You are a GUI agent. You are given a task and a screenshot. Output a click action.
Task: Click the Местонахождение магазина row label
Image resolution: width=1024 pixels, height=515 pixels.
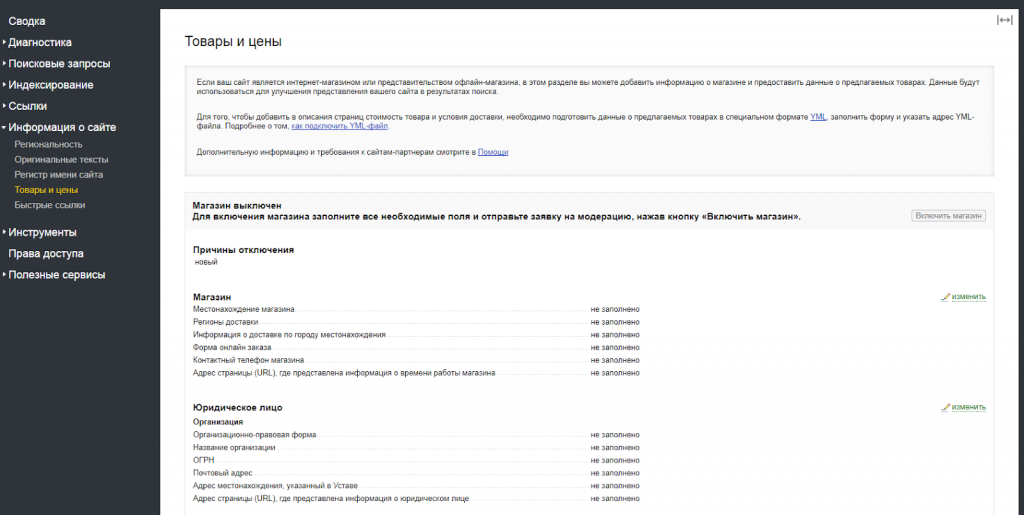pos(244,309)
